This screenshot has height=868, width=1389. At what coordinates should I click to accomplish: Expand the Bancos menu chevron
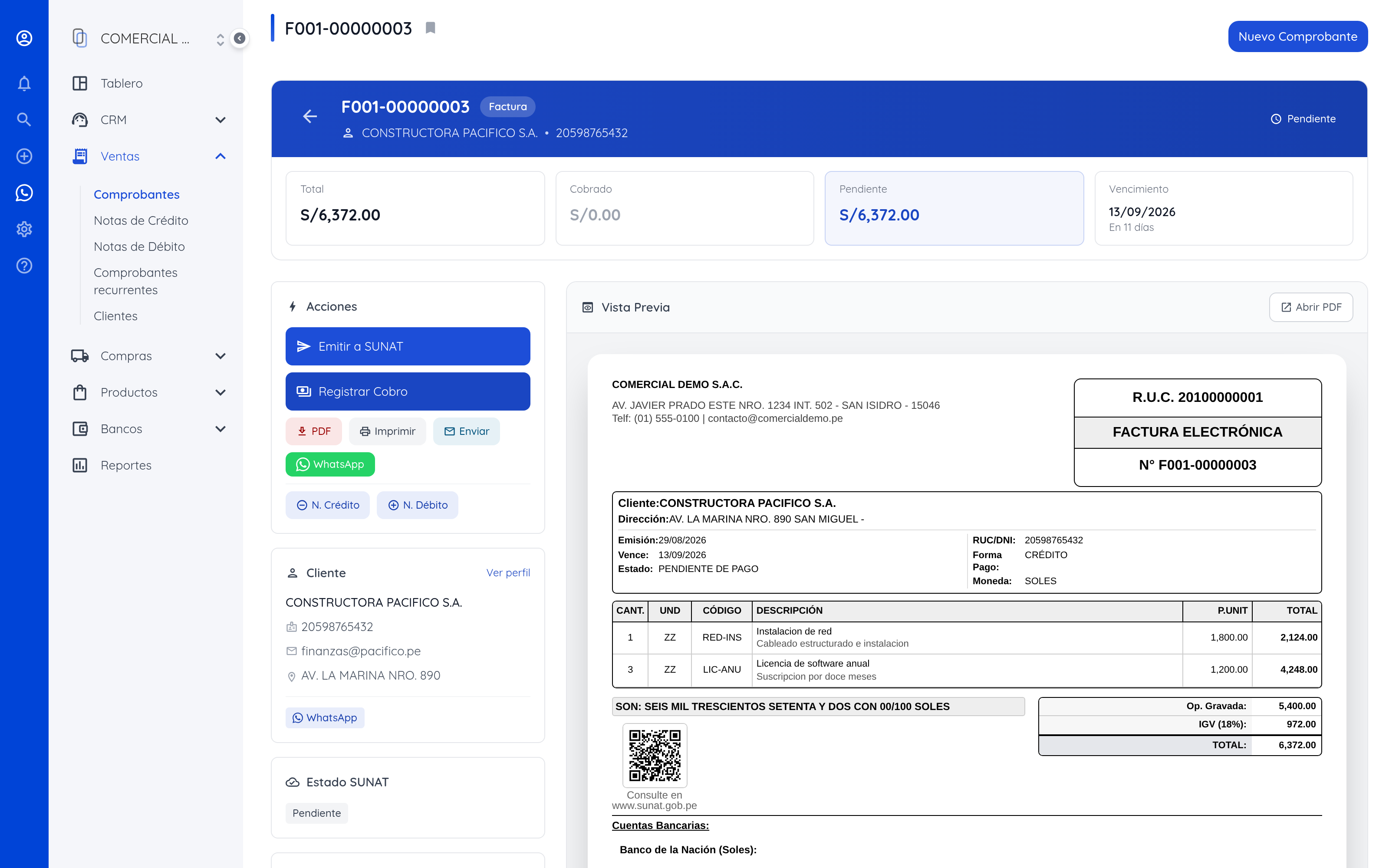[x=221, y=429]
